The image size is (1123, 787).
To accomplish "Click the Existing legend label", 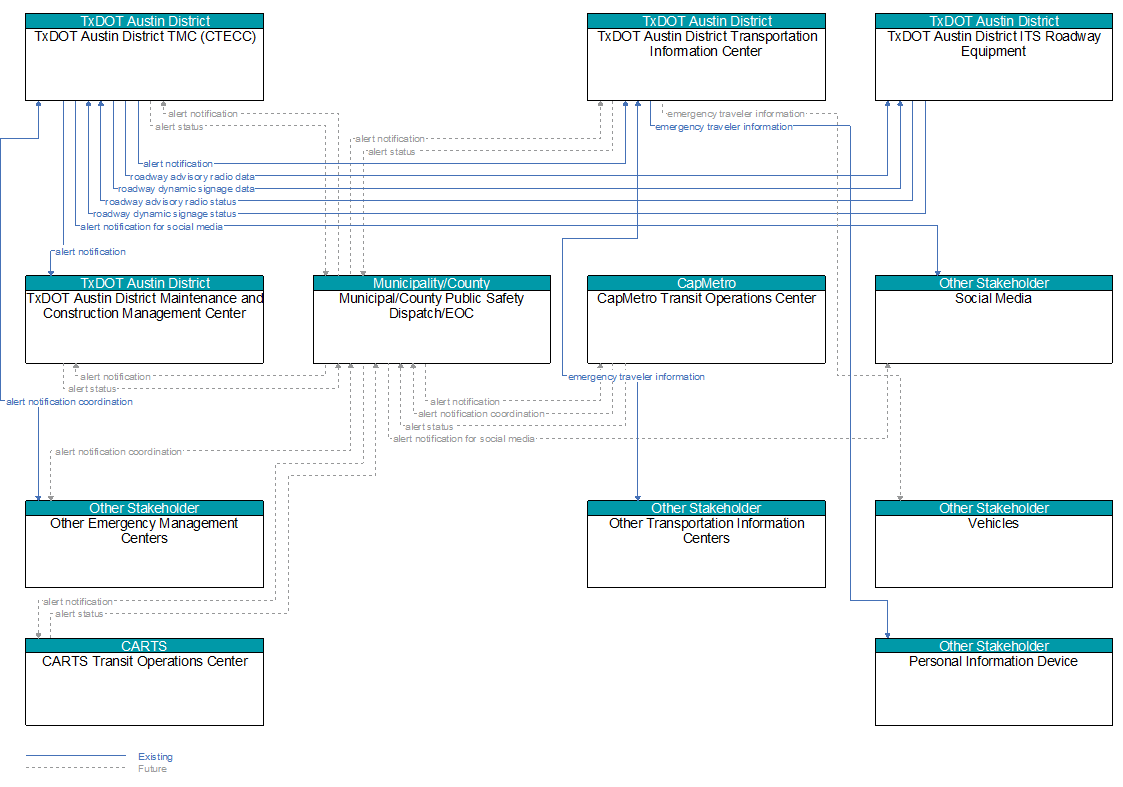I will (x=155, y=757).
